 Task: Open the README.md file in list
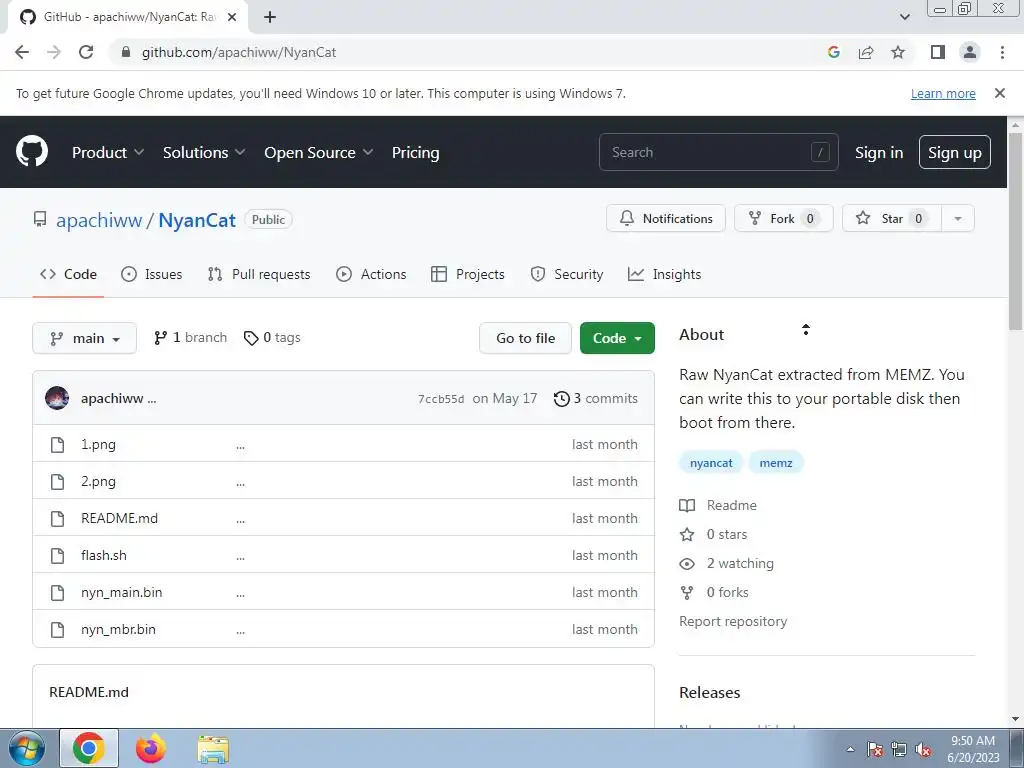(120, 519)
